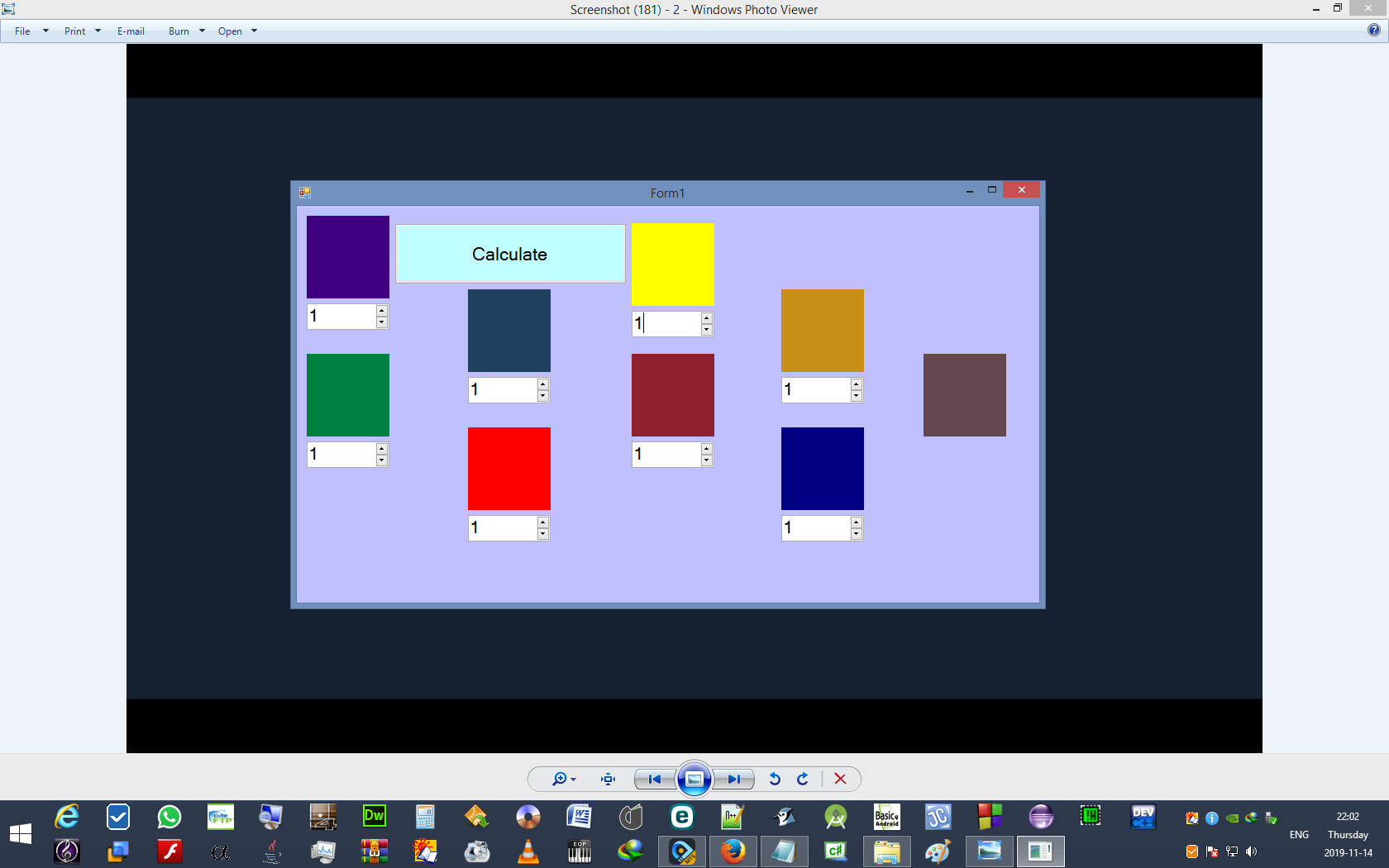Viewport: 1389px width, 868px height.
Task: Click the brownish-mauve color square
Action: coord(965,395)
